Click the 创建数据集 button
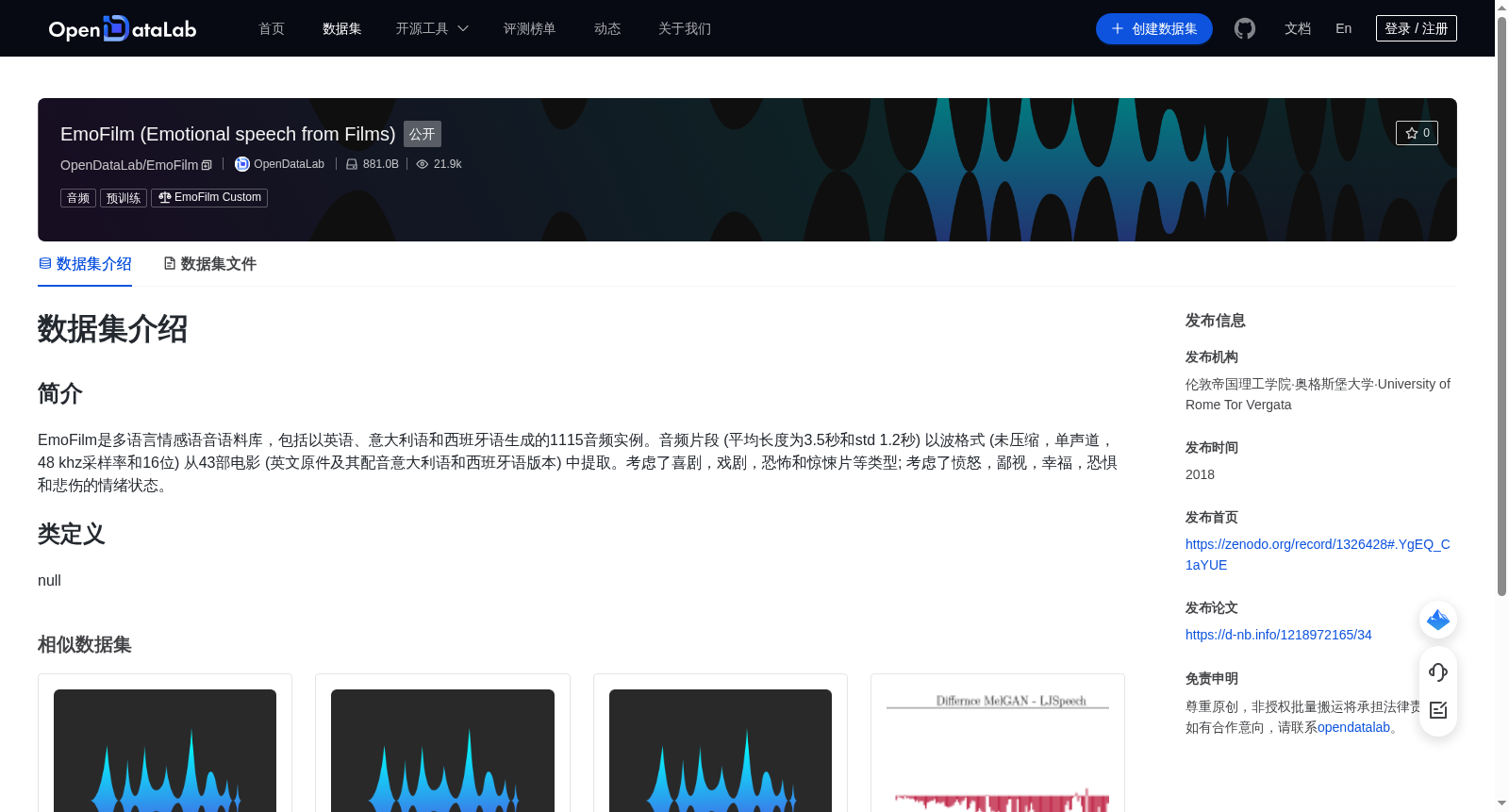Screen dimensions: 1509x812 (x=1154, y=28)
